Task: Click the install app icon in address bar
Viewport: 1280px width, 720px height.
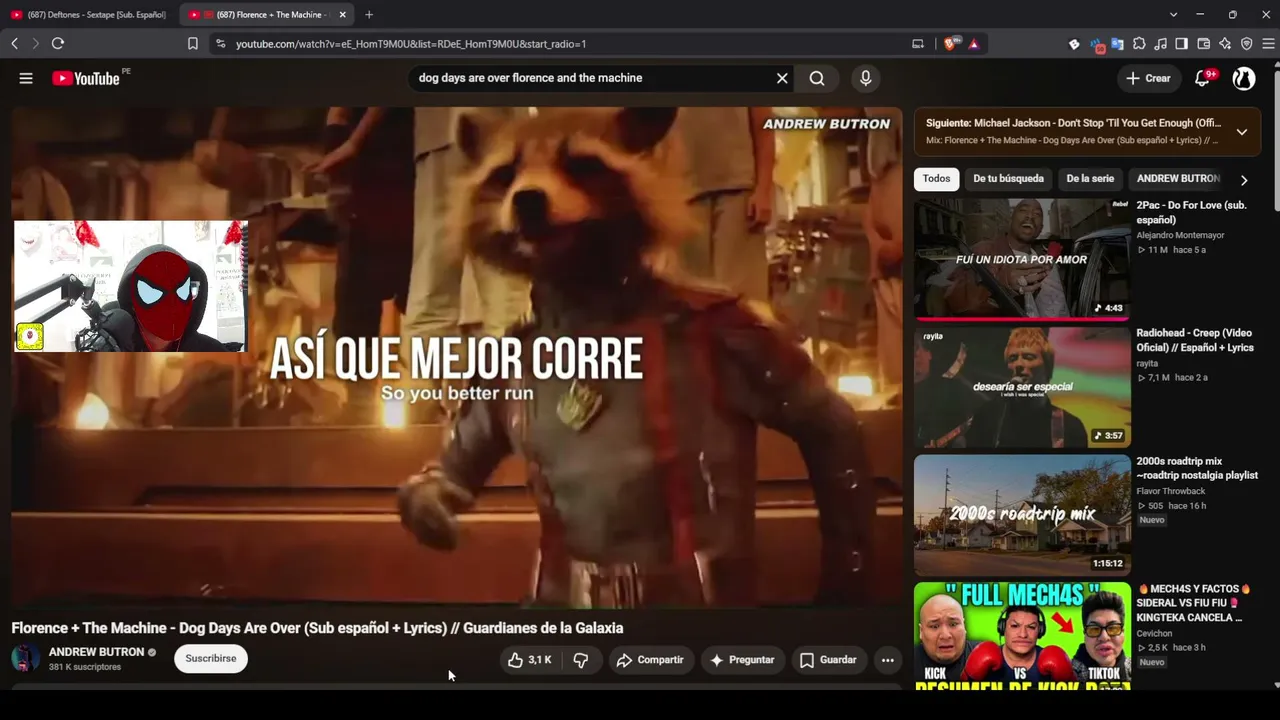Action: 918,44
